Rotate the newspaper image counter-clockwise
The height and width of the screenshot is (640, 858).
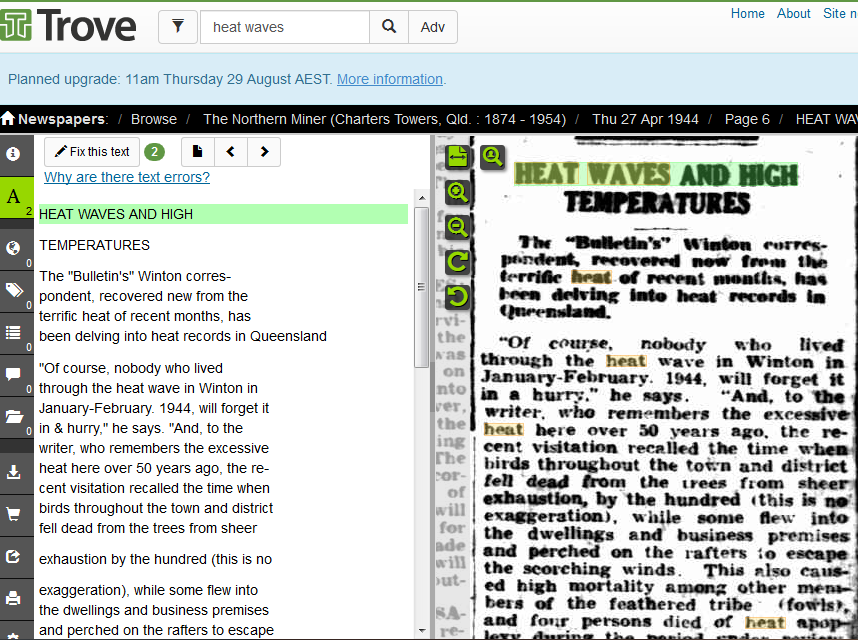pyautogui.click(x=457, y=296)
